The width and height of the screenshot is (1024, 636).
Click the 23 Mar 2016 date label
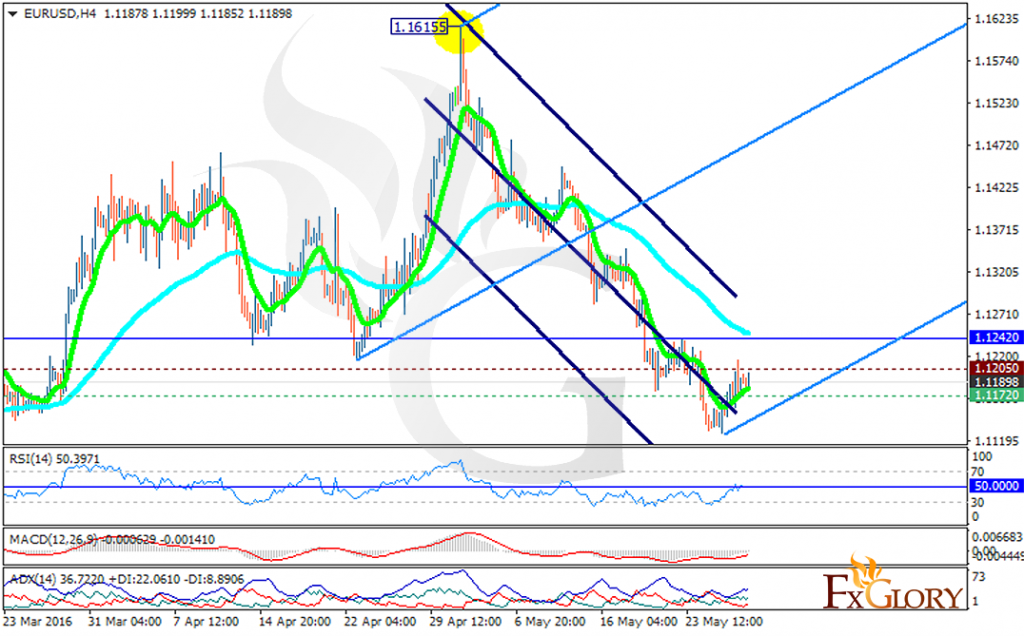[37, 621]
